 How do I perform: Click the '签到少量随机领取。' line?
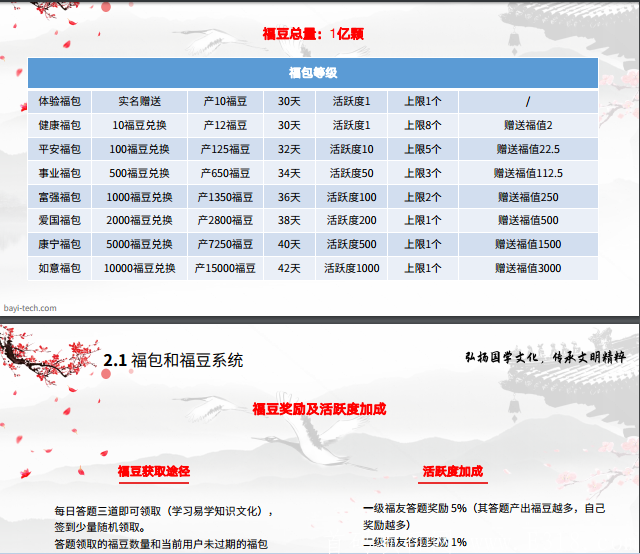click(x=100, y=527)
